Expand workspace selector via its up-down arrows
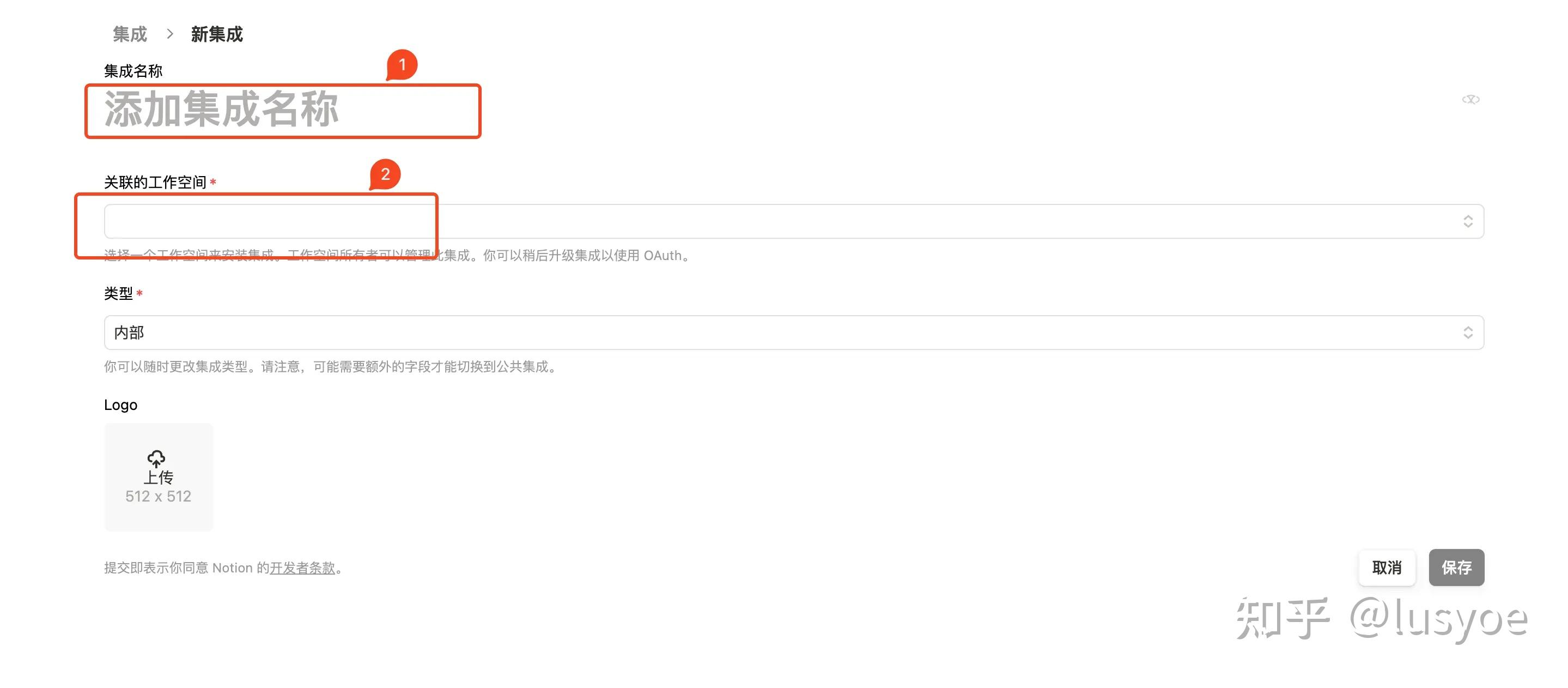The height and width of the screenshot is (688, 1568). point(1468,222)
